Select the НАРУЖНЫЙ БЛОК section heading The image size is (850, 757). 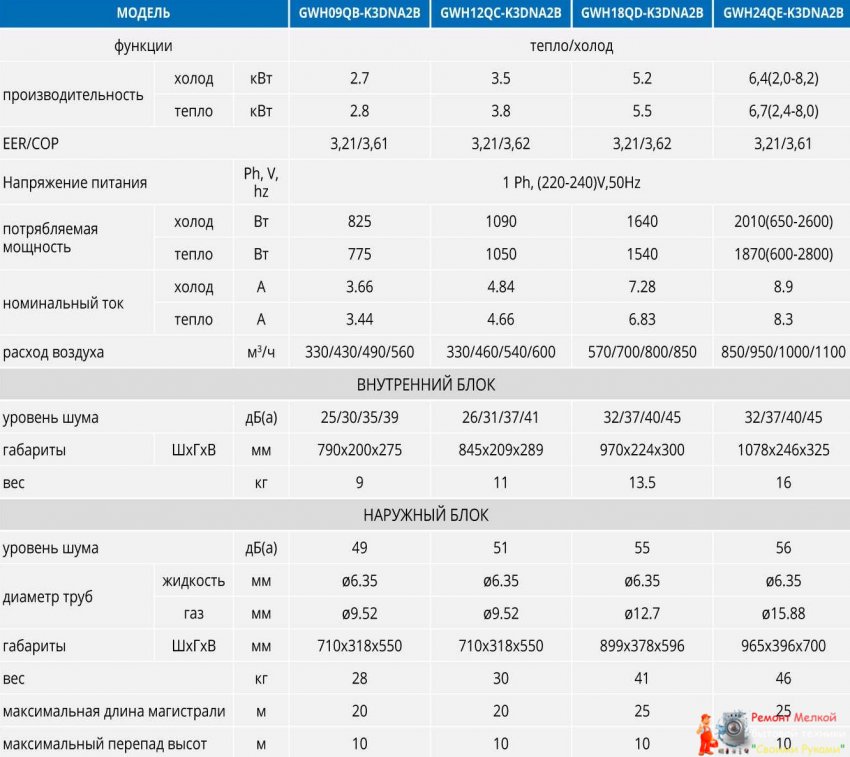(x=425, y=515)
